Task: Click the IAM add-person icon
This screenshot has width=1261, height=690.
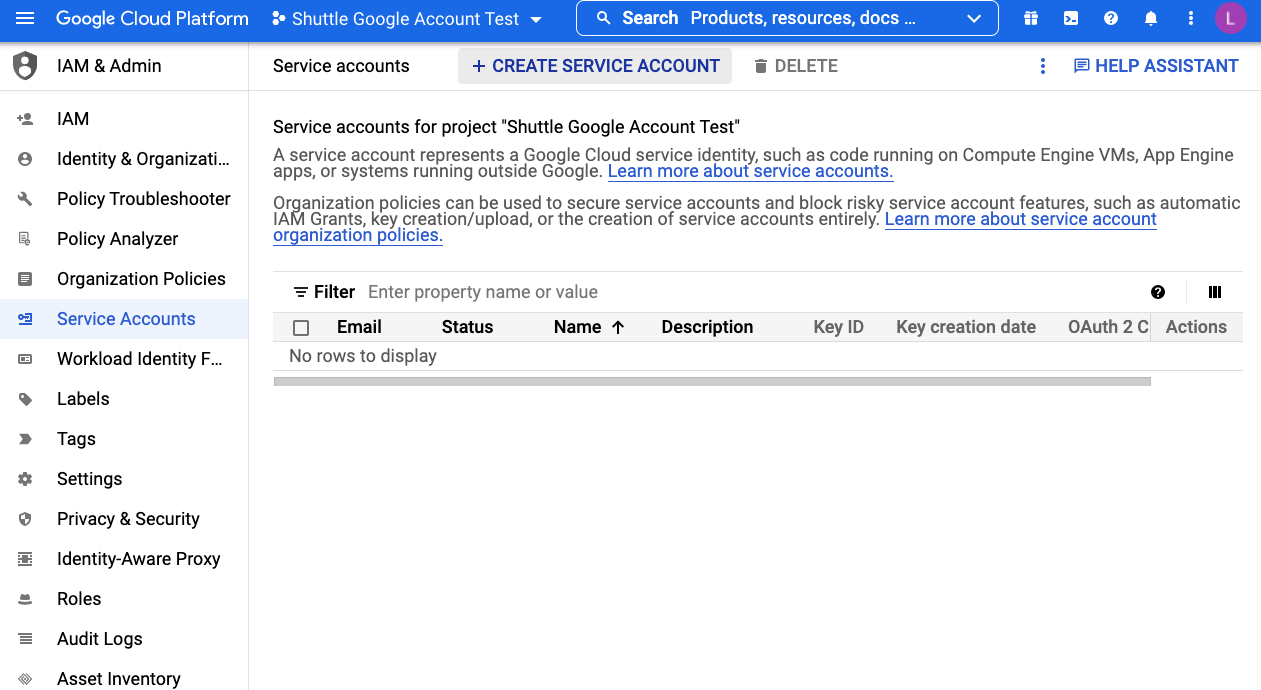Action: click(x=25, y=119)
